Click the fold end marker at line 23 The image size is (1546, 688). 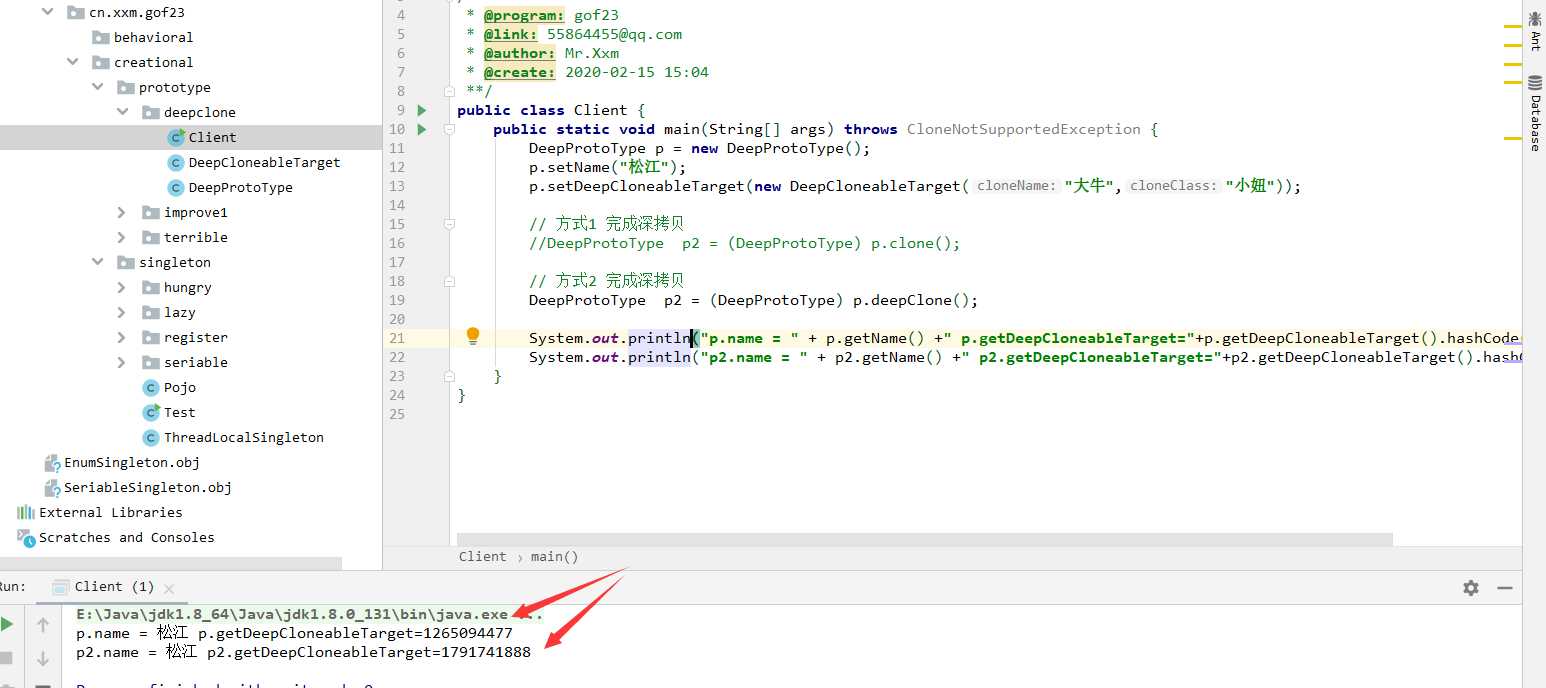[449, 376]
